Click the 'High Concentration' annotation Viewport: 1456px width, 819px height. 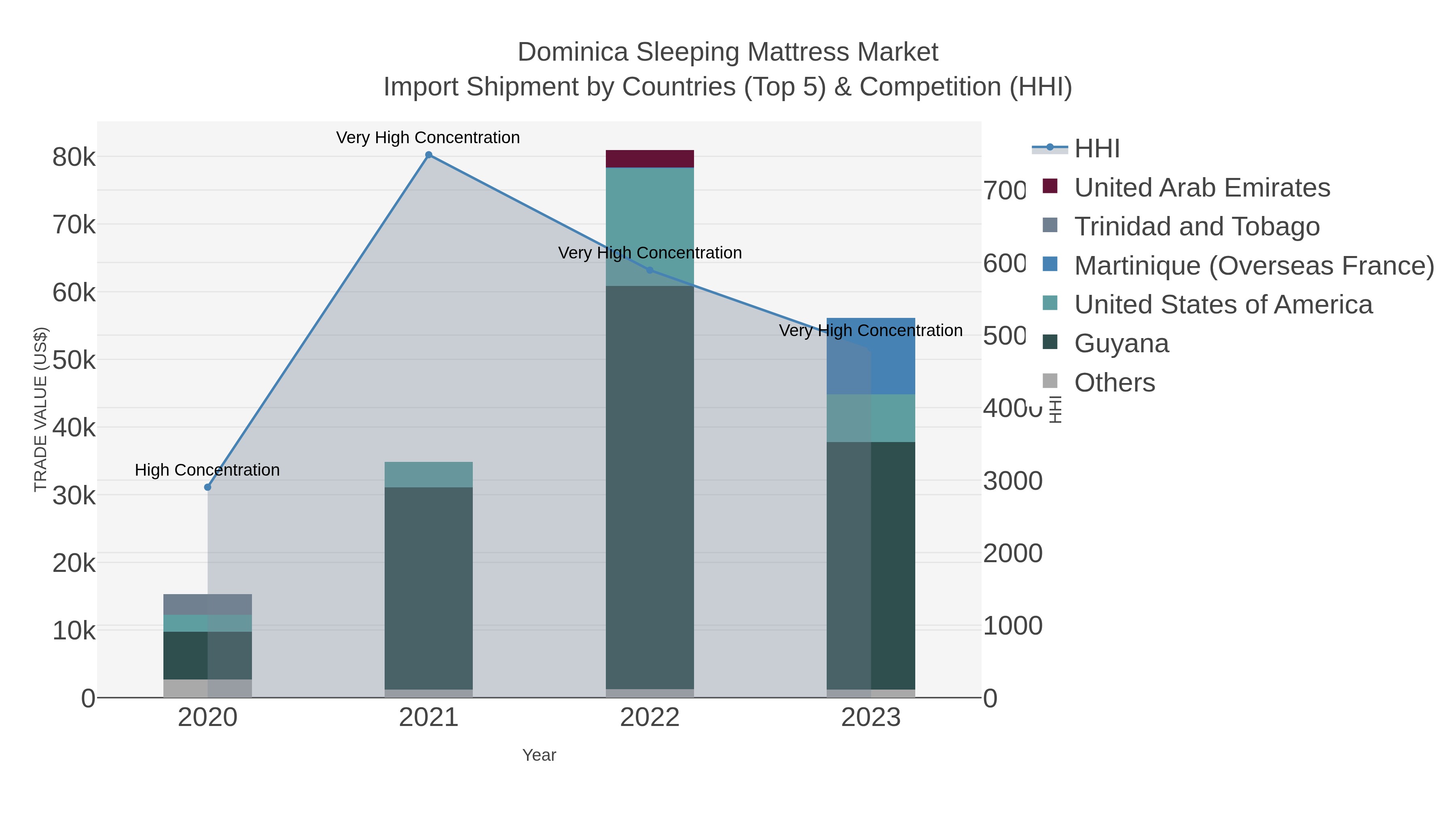(x=207, y=470)
